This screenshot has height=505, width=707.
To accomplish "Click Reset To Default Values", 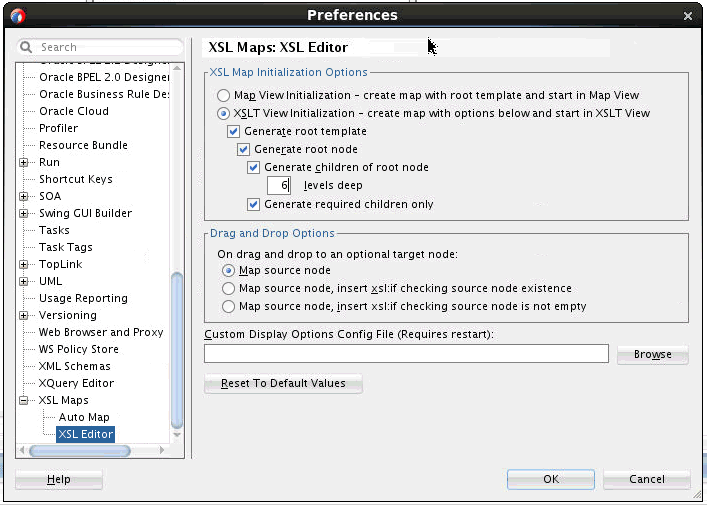I will 283,383.
